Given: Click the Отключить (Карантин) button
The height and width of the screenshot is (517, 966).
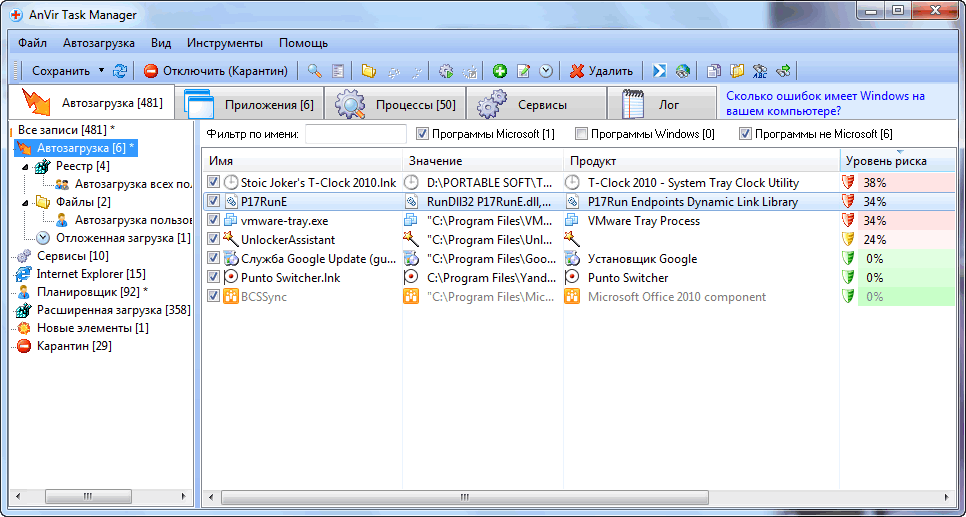Looking at the screenshot, I should (x=217, y=71).
